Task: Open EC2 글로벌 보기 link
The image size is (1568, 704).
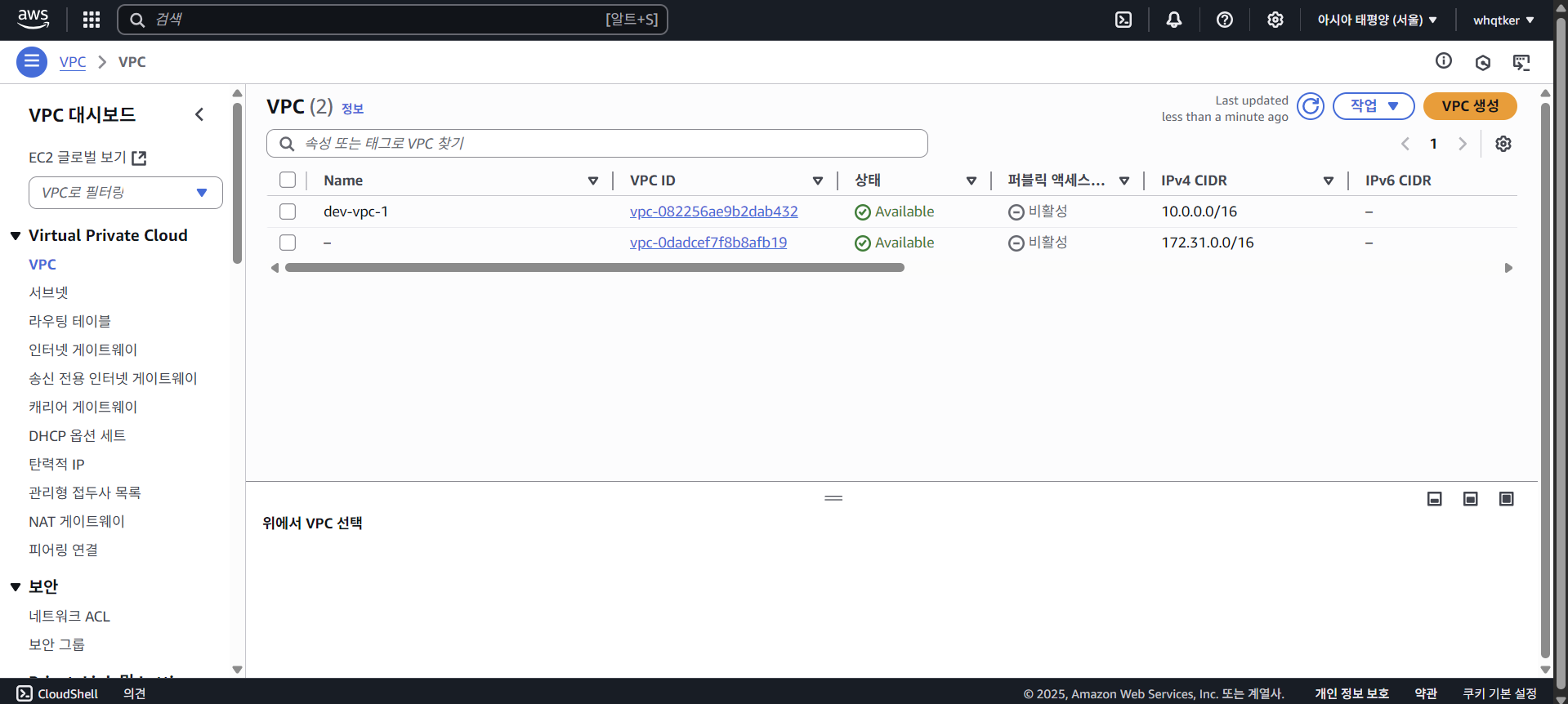Action: pyautogui.click(x=78, y=158)
